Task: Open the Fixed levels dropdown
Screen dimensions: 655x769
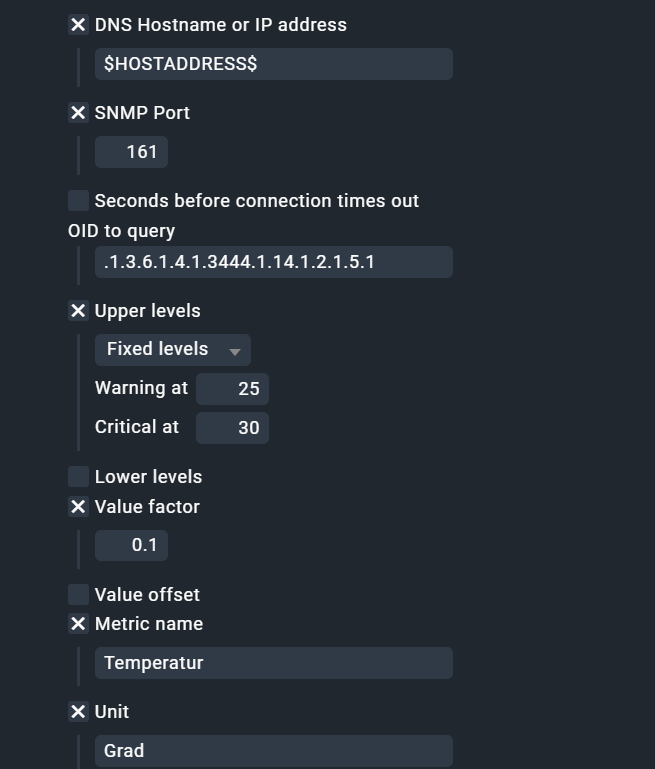Action: (x=172, y=350)
